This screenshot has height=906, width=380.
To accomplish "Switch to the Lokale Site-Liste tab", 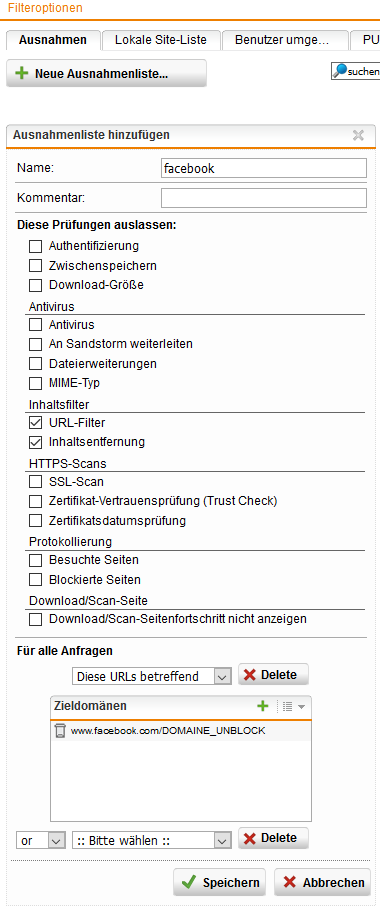I will [x=161, y=40].
